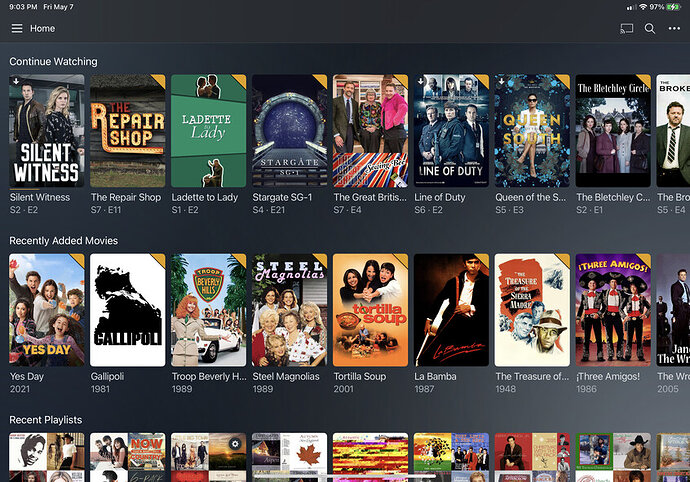Open Treasure of the Sierra Madre poster
690x482 pixels.
click(532, 310)
